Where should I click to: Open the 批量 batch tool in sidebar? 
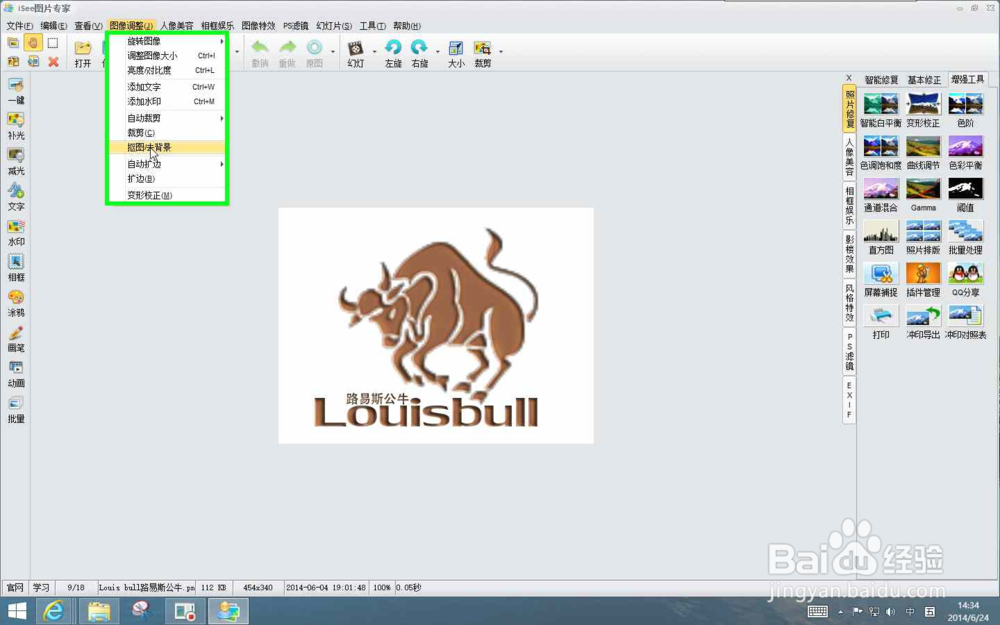[x=16, y=409]
